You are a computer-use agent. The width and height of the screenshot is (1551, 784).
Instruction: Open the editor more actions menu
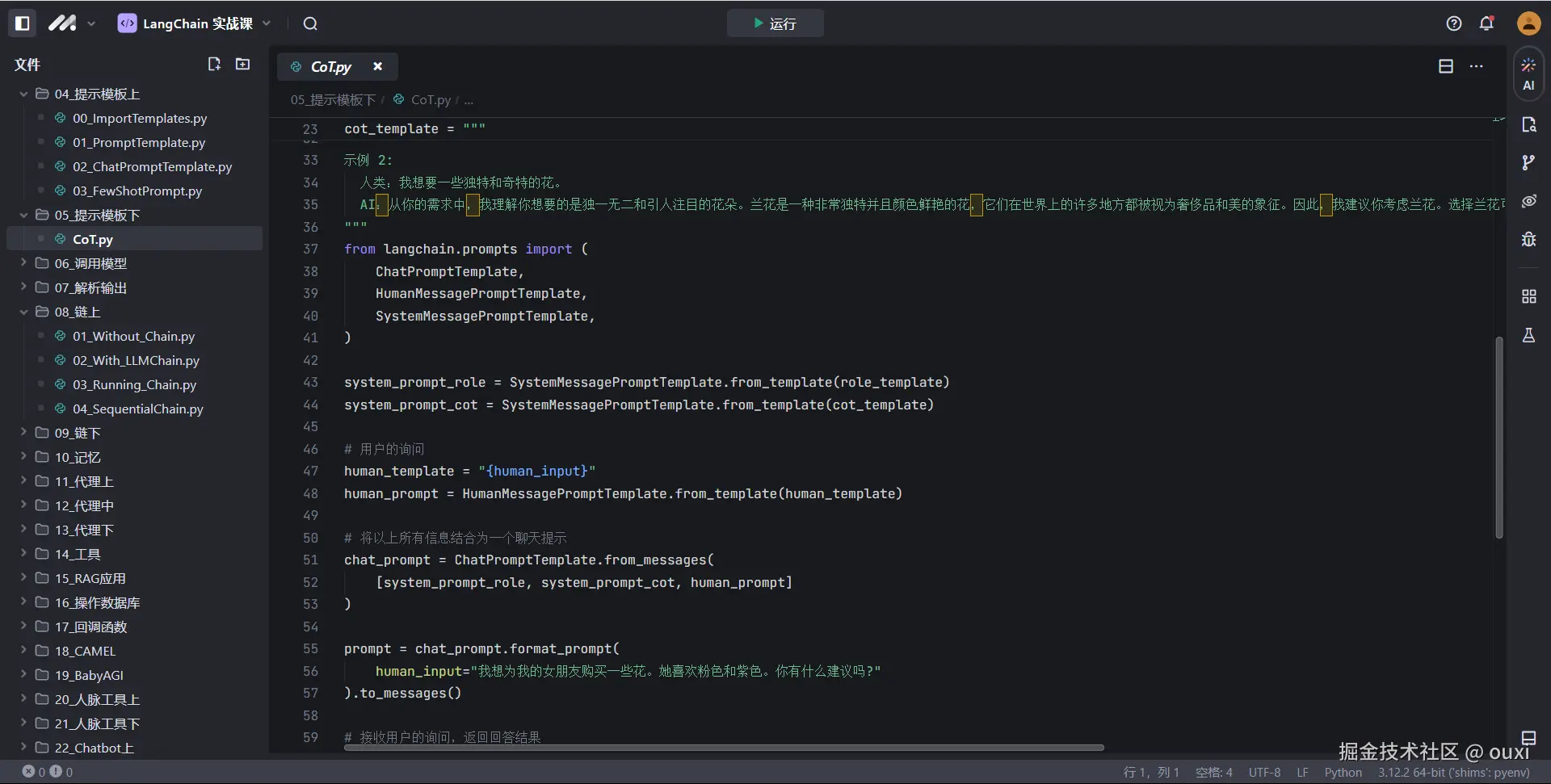pyautogui.click(x=1477, y=66)
